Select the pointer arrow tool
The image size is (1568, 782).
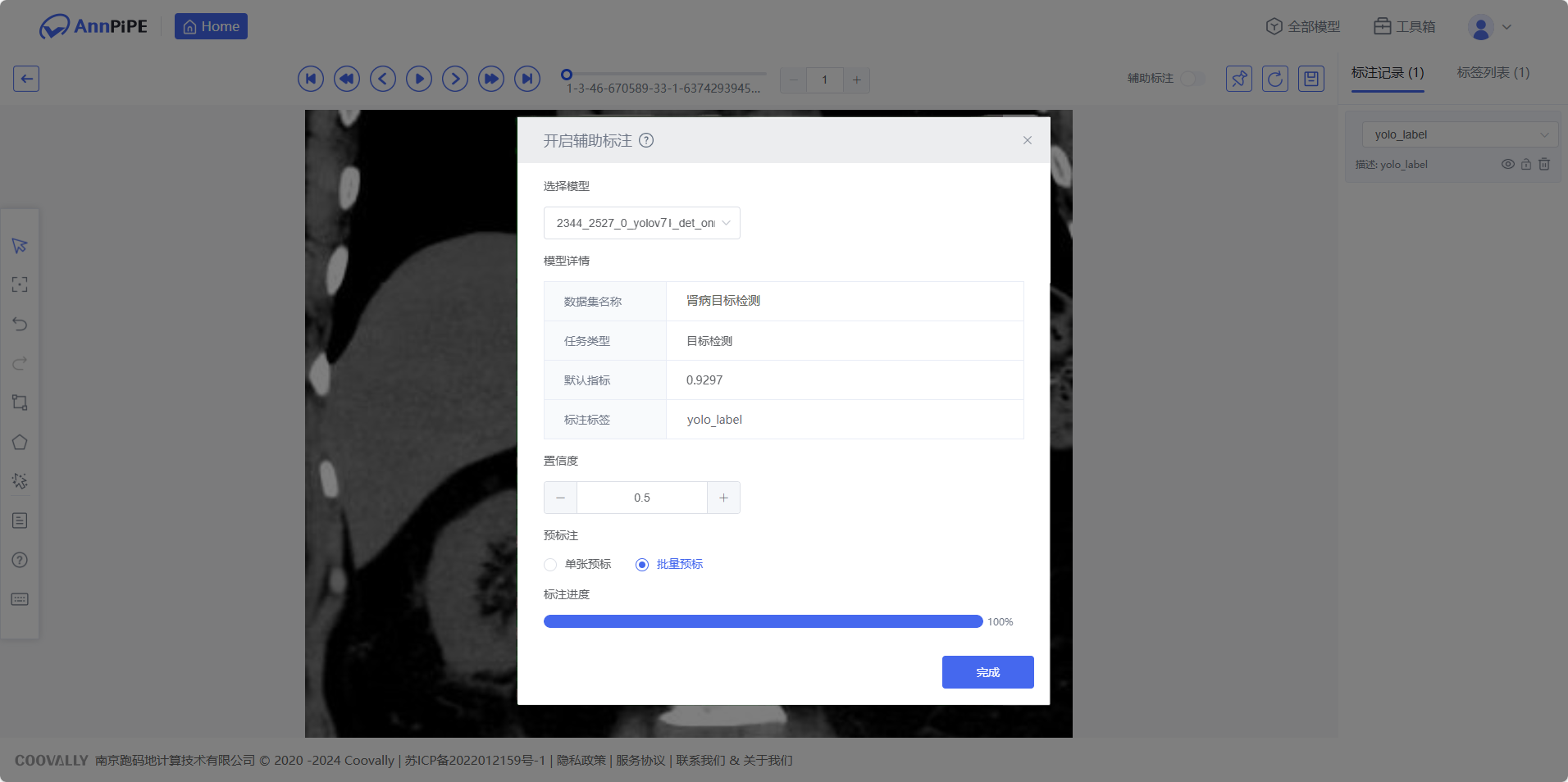click(20, 245)
